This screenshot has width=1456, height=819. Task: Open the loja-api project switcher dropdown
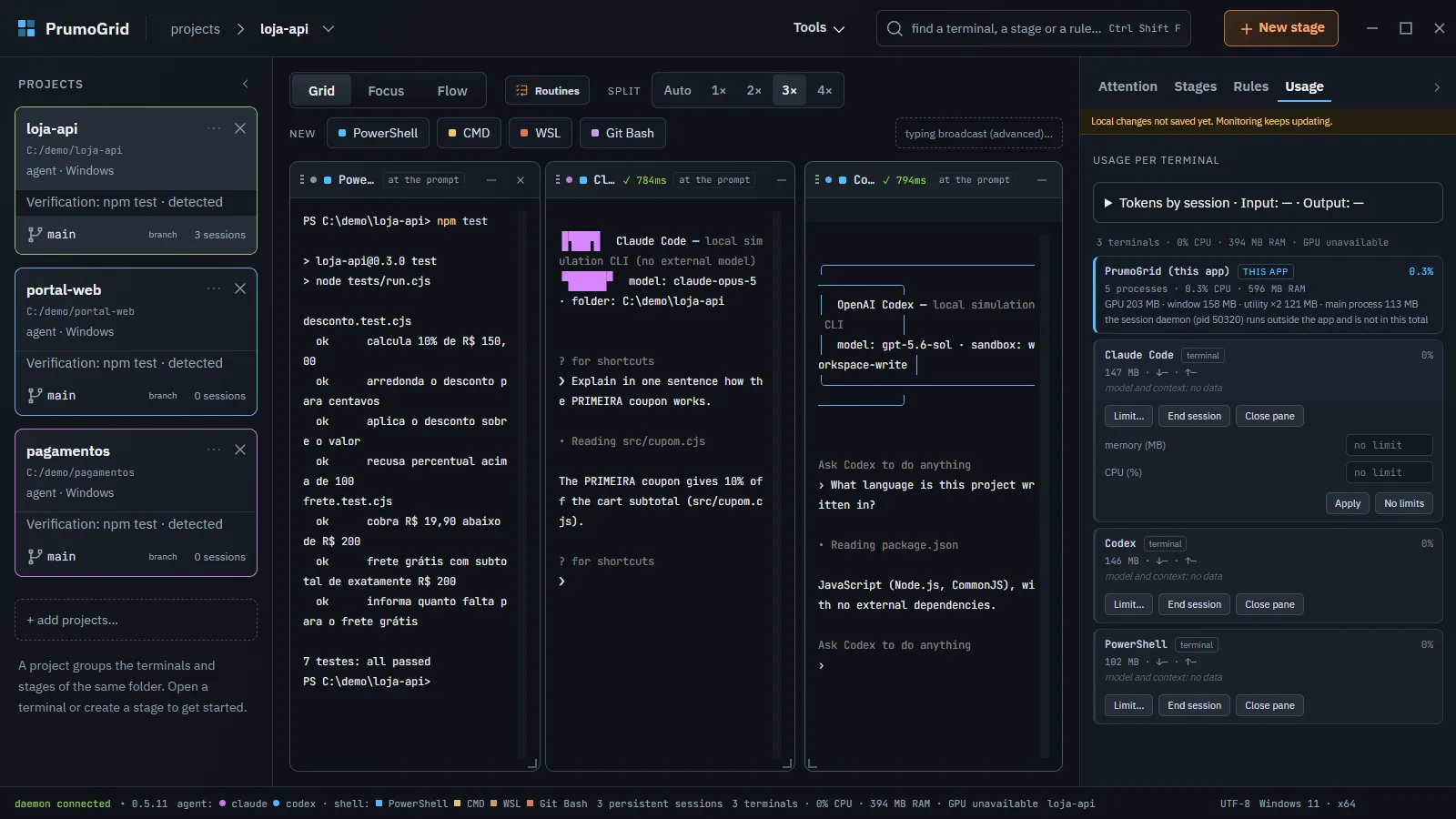click(x=329, y=29)
